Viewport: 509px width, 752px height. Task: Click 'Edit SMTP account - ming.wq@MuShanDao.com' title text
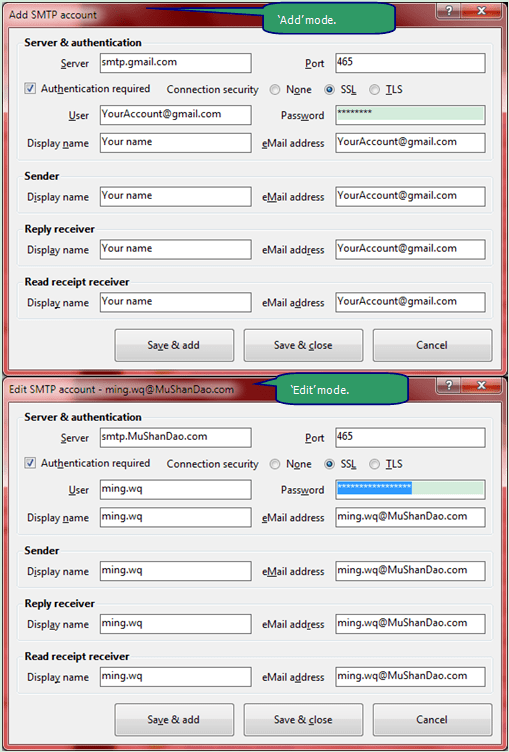[x=122, y=389]
